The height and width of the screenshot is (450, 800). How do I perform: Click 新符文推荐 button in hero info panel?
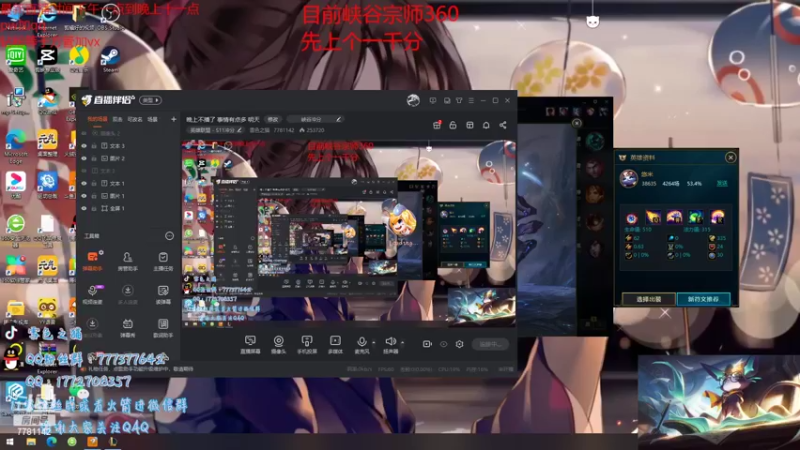coord(704,299)
